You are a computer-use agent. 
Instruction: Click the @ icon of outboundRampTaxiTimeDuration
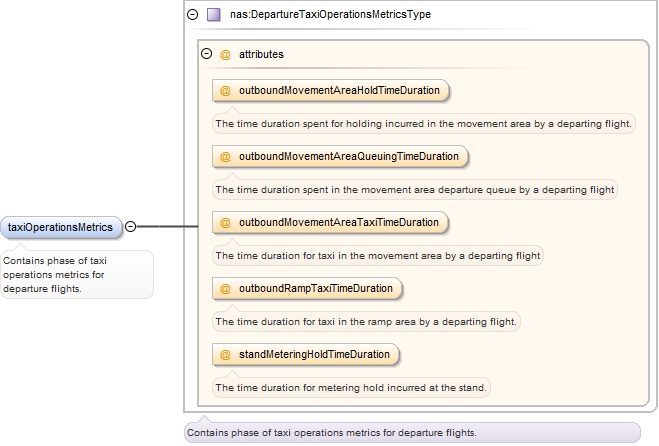click(225, 289)
